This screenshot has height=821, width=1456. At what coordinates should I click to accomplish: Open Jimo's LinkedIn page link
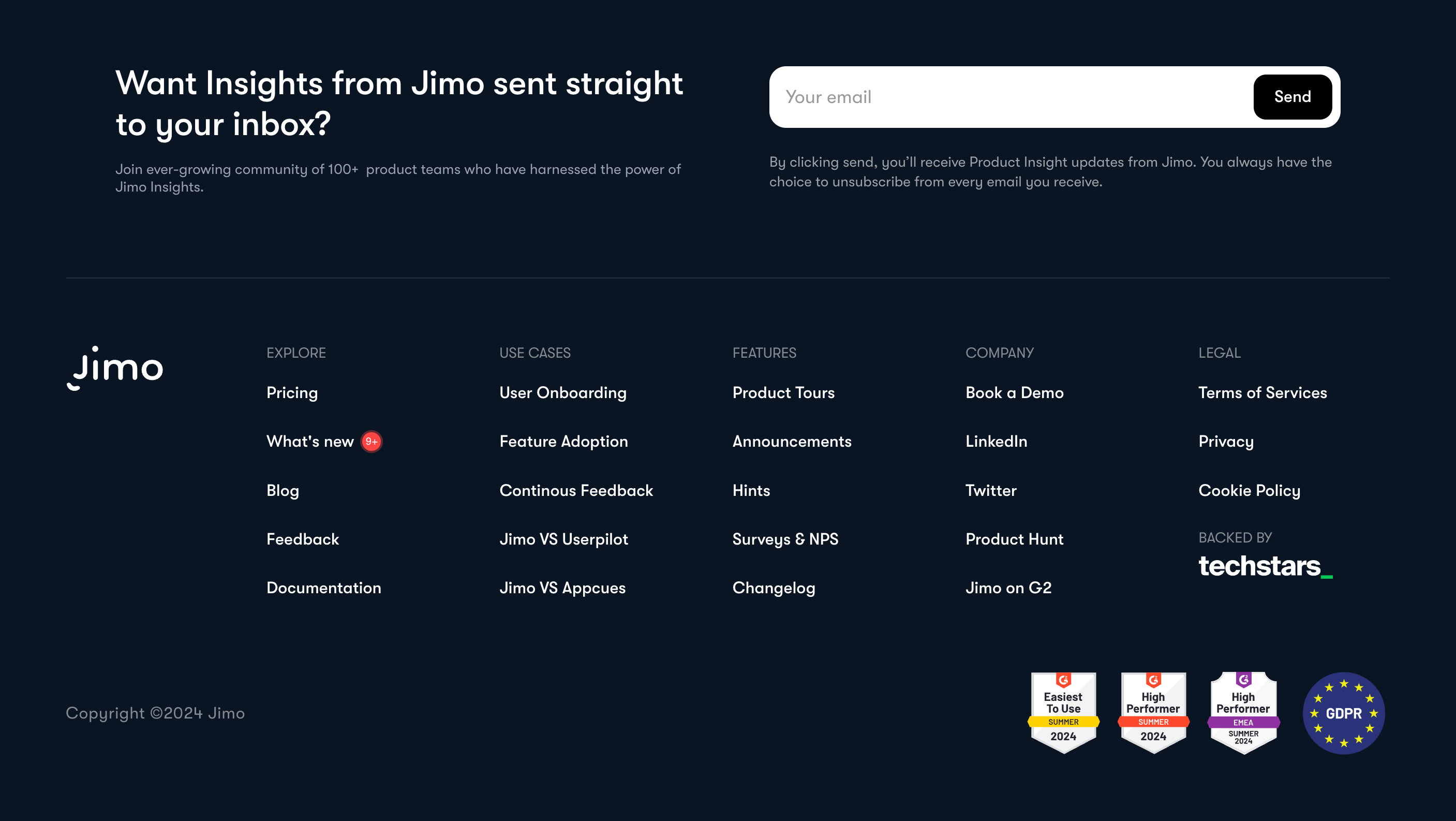(996, 442)
